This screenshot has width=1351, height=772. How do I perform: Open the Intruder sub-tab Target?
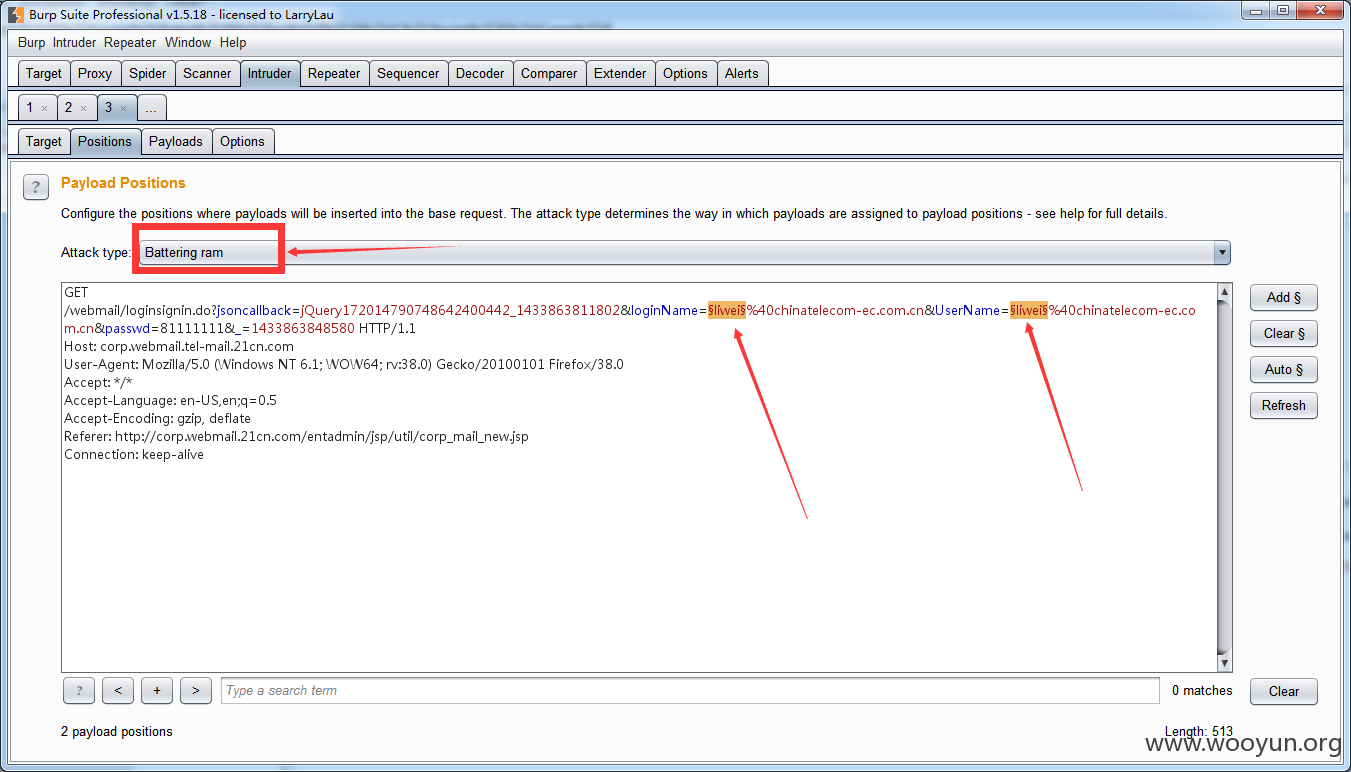click(x=44, y=141)
